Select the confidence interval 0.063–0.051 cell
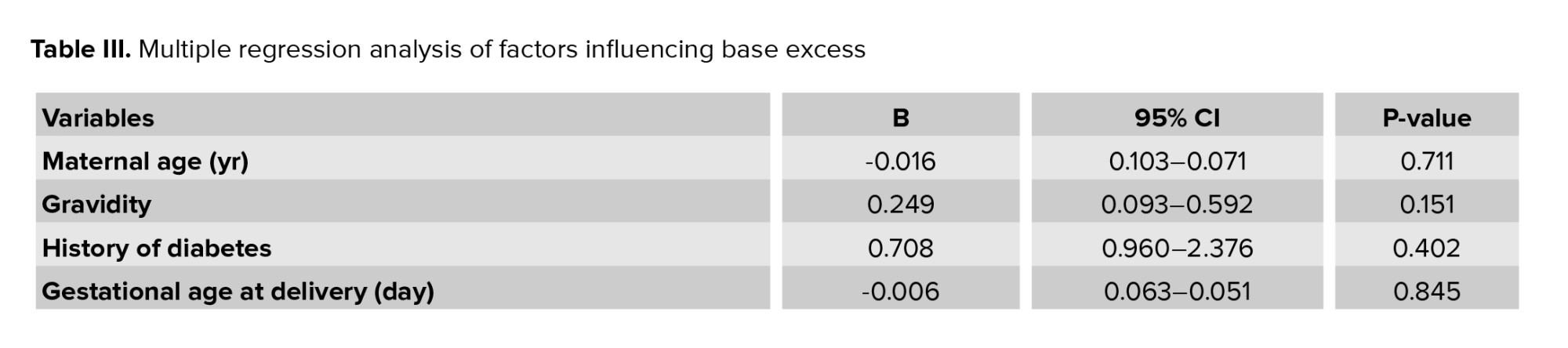 click(1177, 292)
